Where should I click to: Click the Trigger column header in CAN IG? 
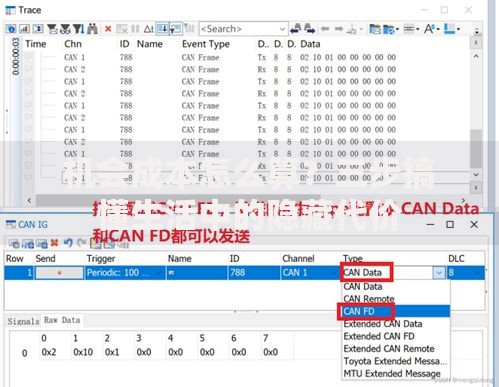[x=101, y=259]
